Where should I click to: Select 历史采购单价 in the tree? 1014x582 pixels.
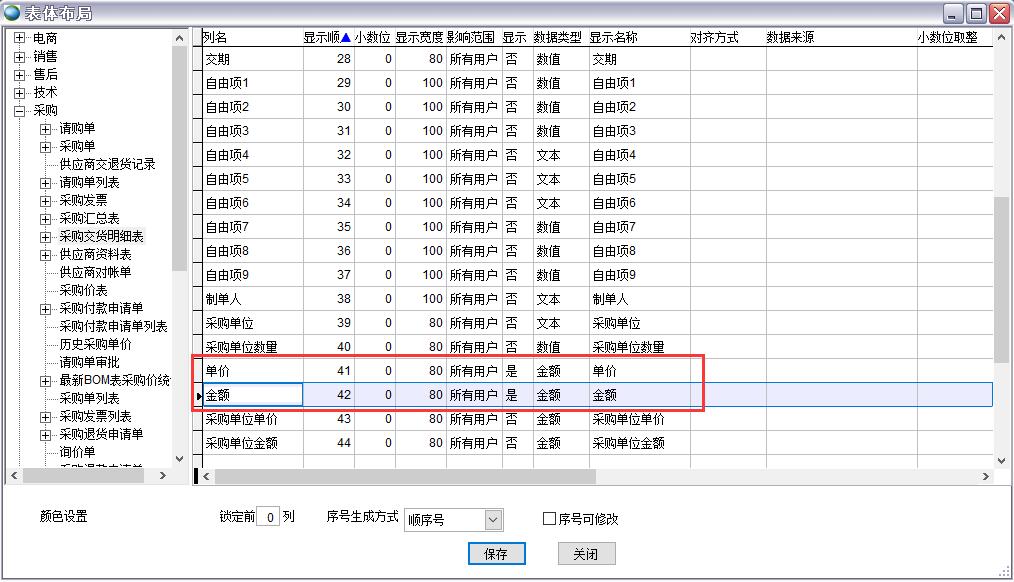[x=95, y=344]
